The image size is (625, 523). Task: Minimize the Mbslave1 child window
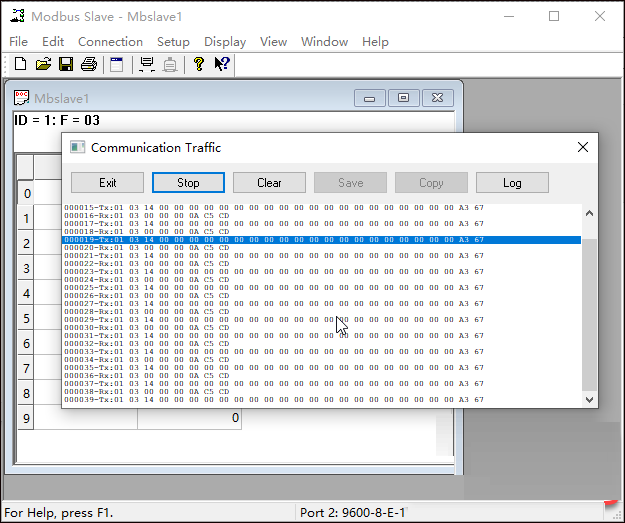point(369,98)
